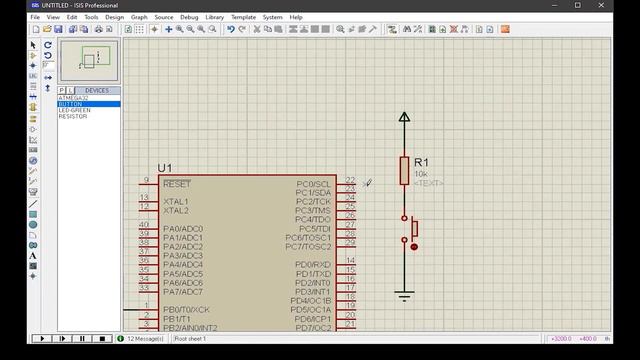
Task: Click the rotation angle field
Action: coord(48,65)
